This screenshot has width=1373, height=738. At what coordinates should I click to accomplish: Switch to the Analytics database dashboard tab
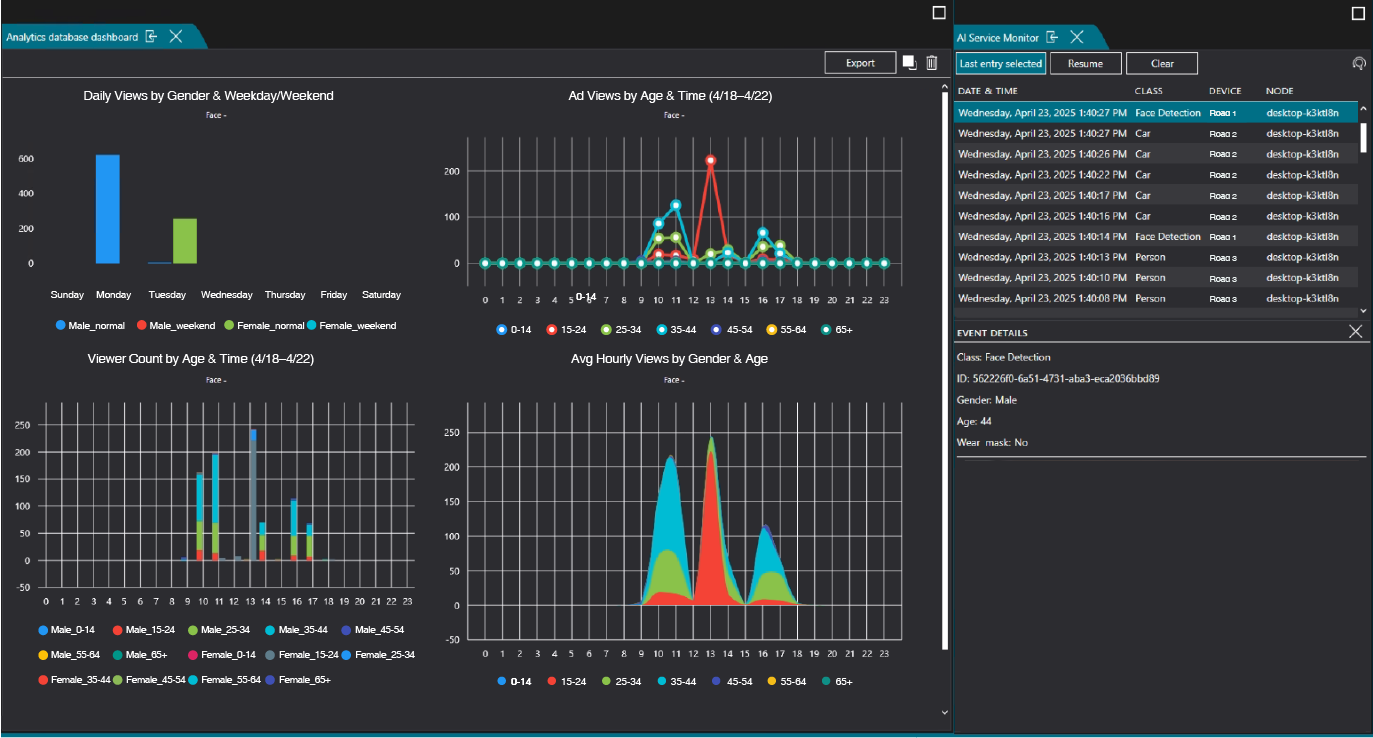(x=72, y=37)
